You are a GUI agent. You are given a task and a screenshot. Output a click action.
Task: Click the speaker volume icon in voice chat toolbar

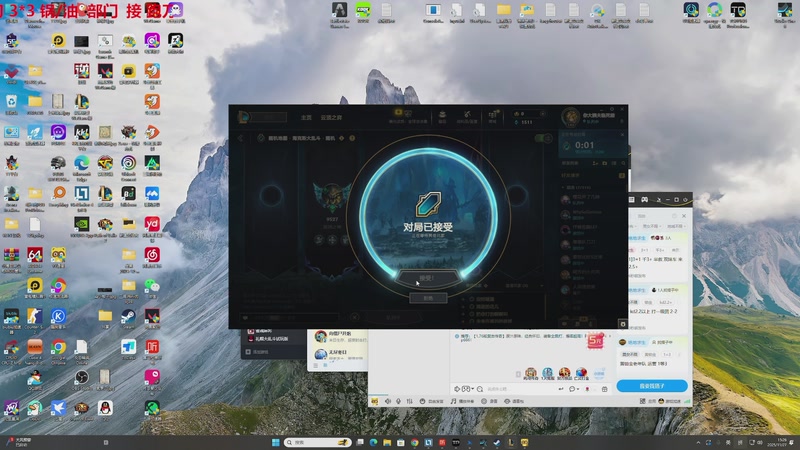tap(387, 402)
